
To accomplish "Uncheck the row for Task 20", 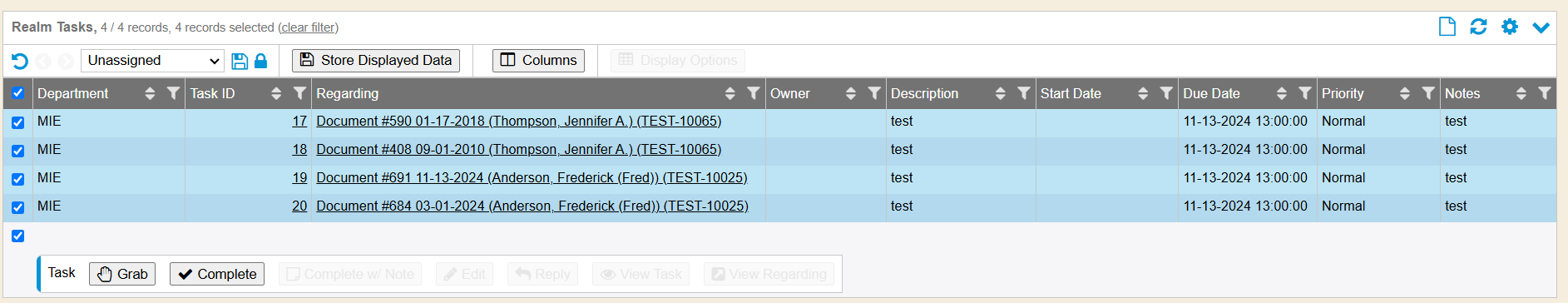I will 17,207.
